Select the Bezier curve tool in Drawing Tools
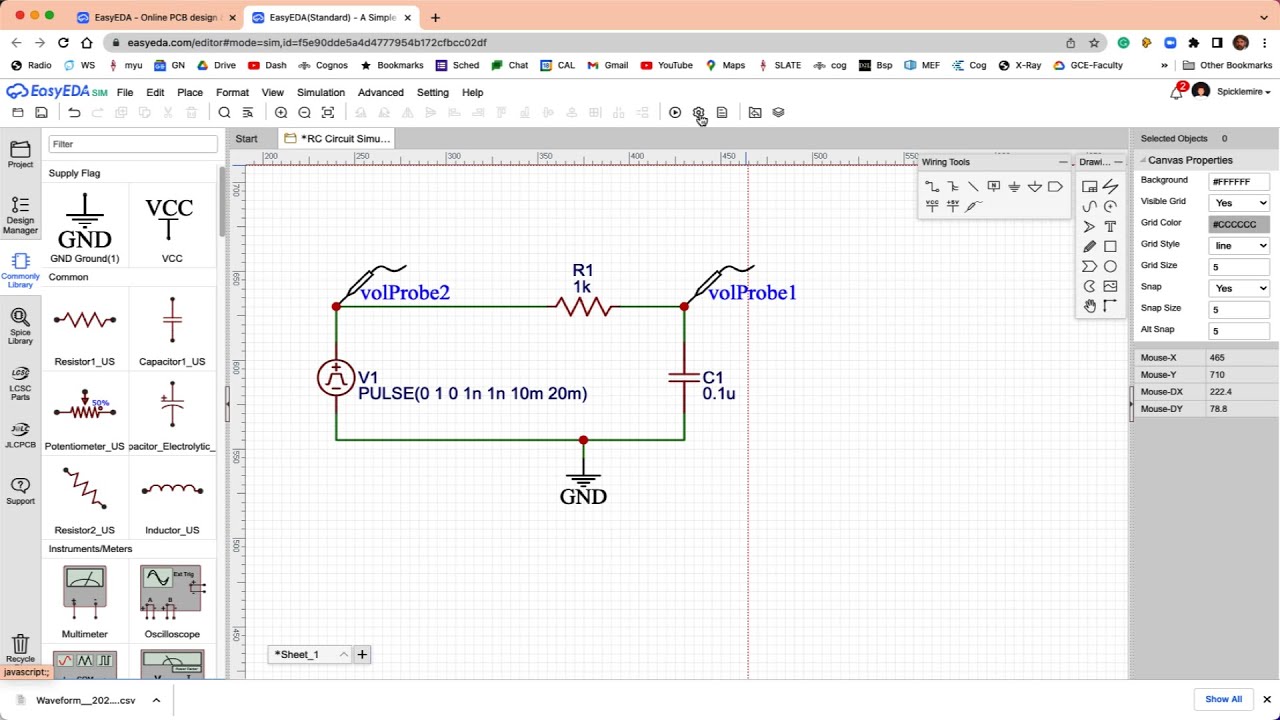The height and width of the screenshot is (720, 1280). pos(1090,207)
